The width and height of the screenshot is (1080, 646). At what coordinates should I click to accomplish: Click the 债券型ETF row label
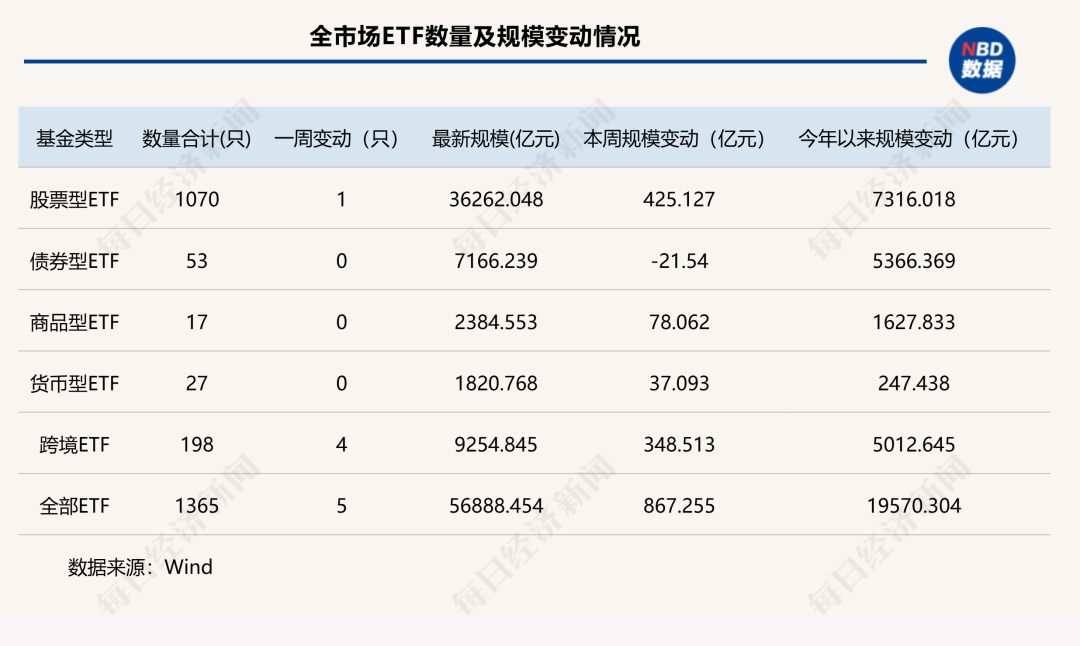tap(75, 262)
